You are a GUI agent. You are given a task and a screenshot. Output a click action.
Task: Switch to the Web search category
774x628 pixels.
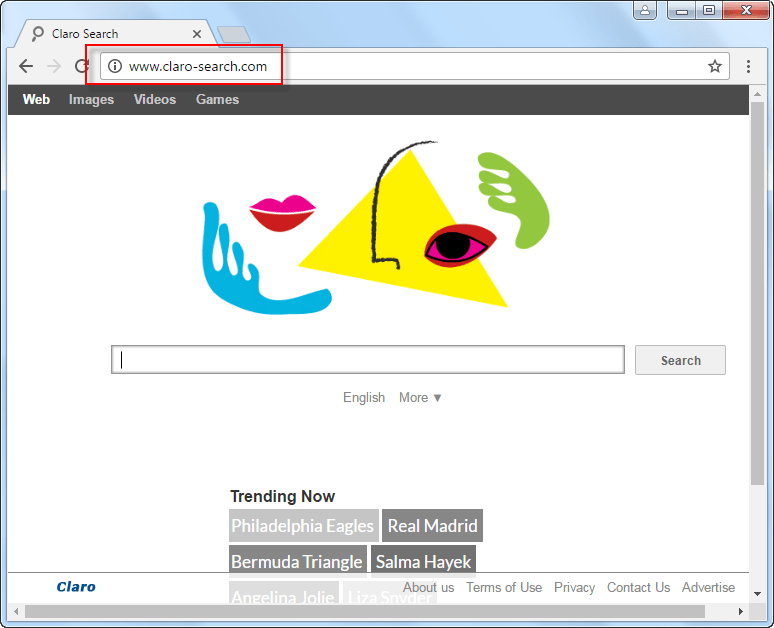point(36,99)
